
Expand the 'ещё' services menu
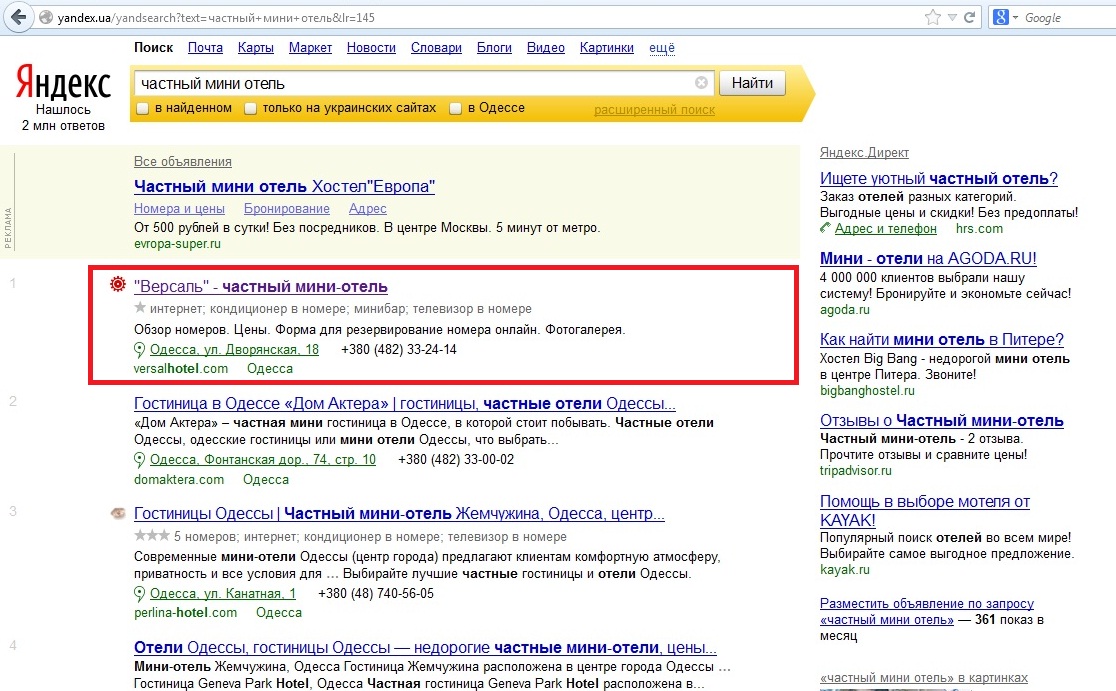(x=662, y=48)
